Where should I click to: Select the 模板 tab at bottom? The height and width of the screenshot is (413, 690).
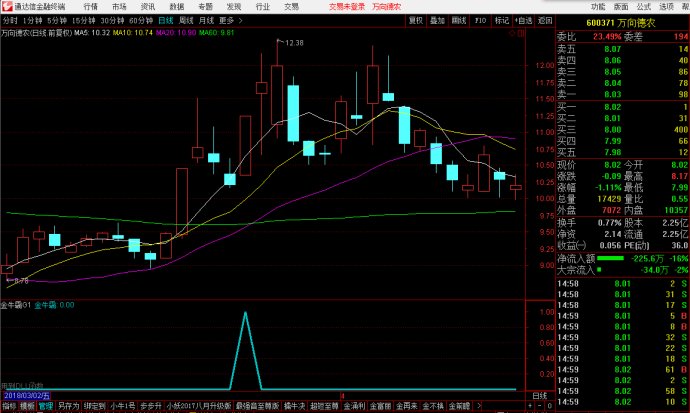click(x=27, y=406)
